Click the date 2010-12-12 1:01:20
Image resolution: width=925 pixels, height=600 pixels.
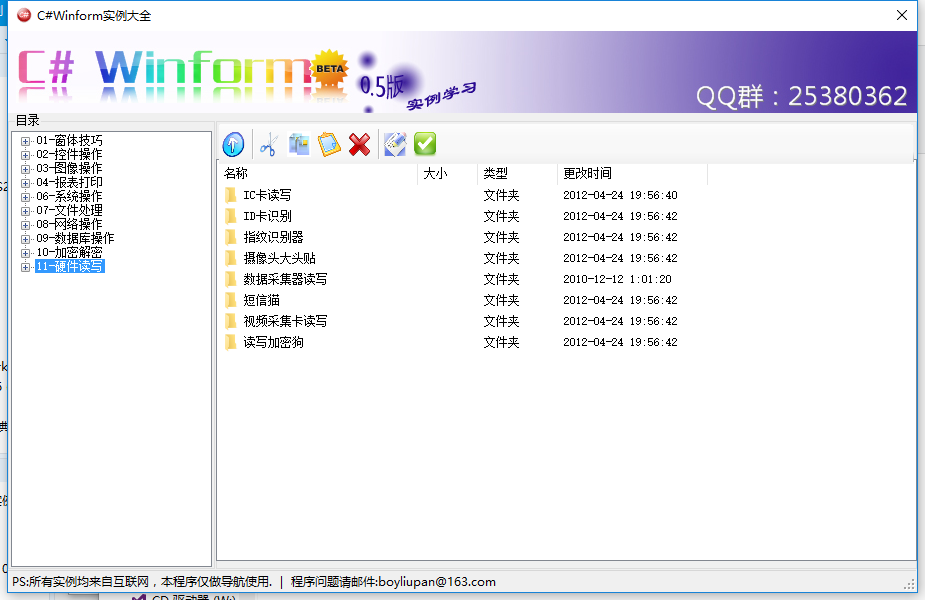click(x=617, y=279)
